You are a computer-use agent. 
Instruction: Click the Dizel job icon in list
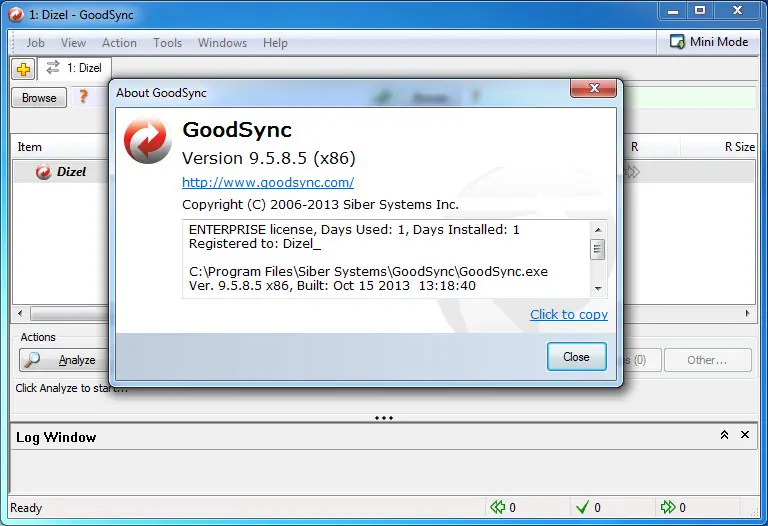pyautogui.click(x=44, y=172)
